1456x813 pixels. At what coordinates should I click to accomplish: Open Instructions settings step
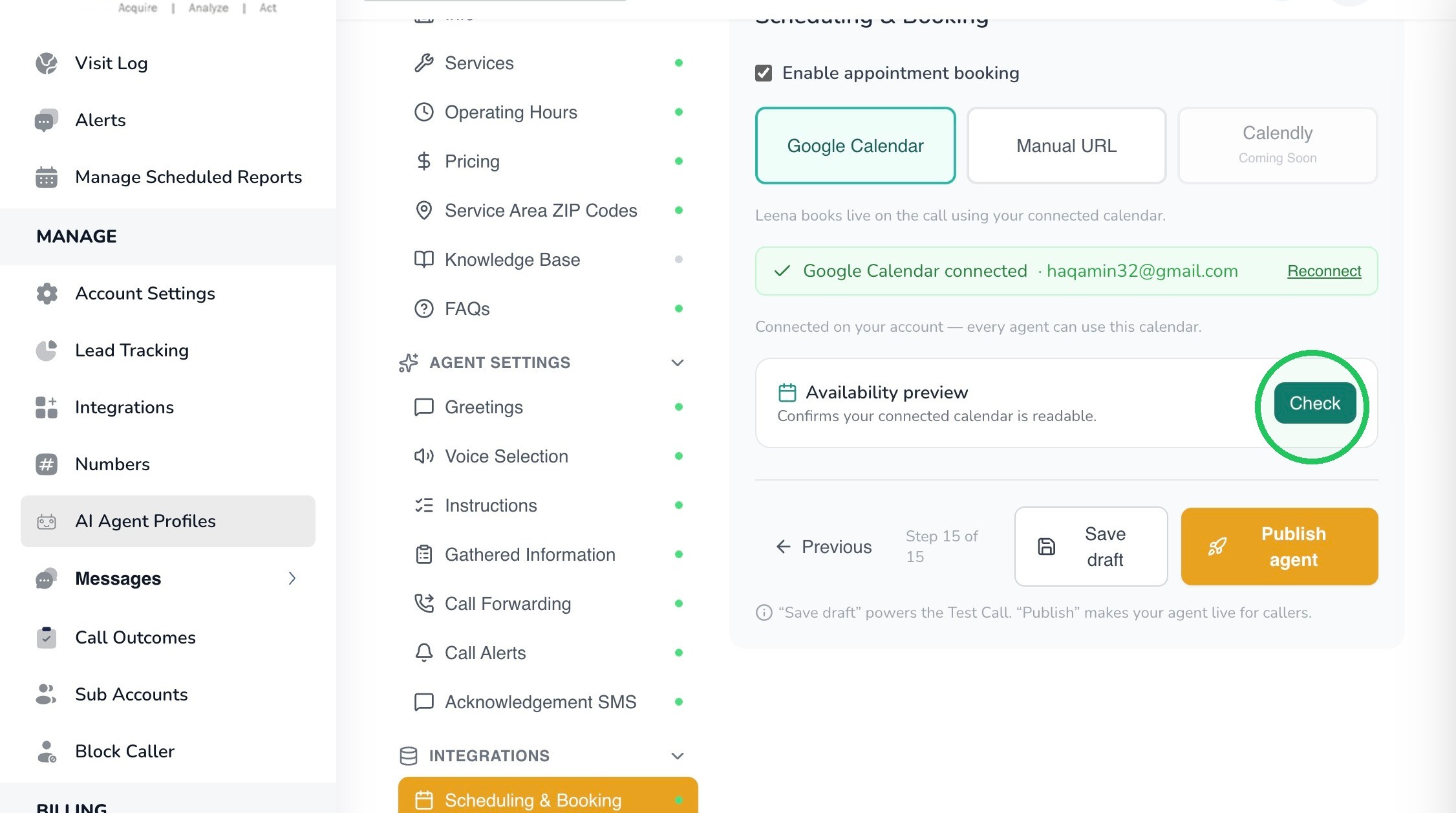click(548, 505)
